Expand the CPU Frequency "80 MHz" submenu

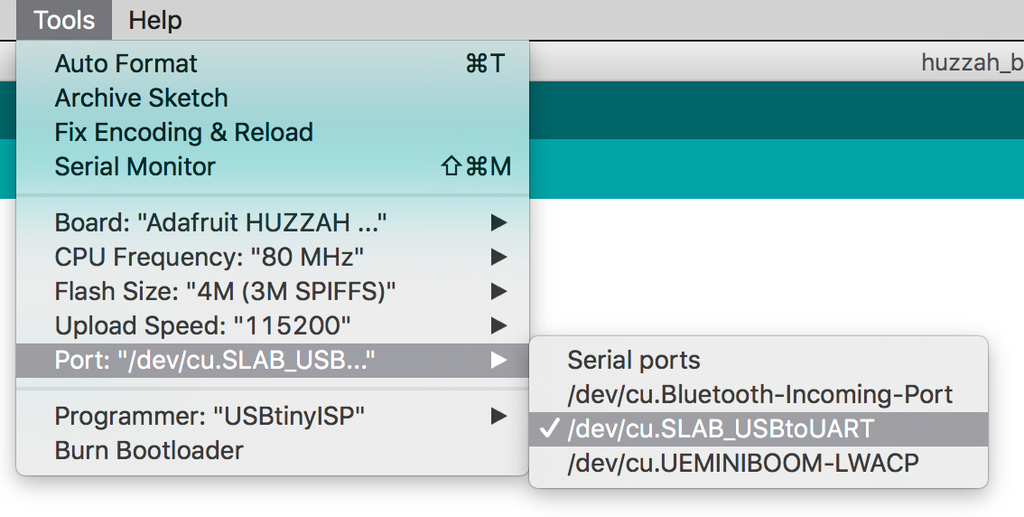pyautogui.click(x=209, y=257)
